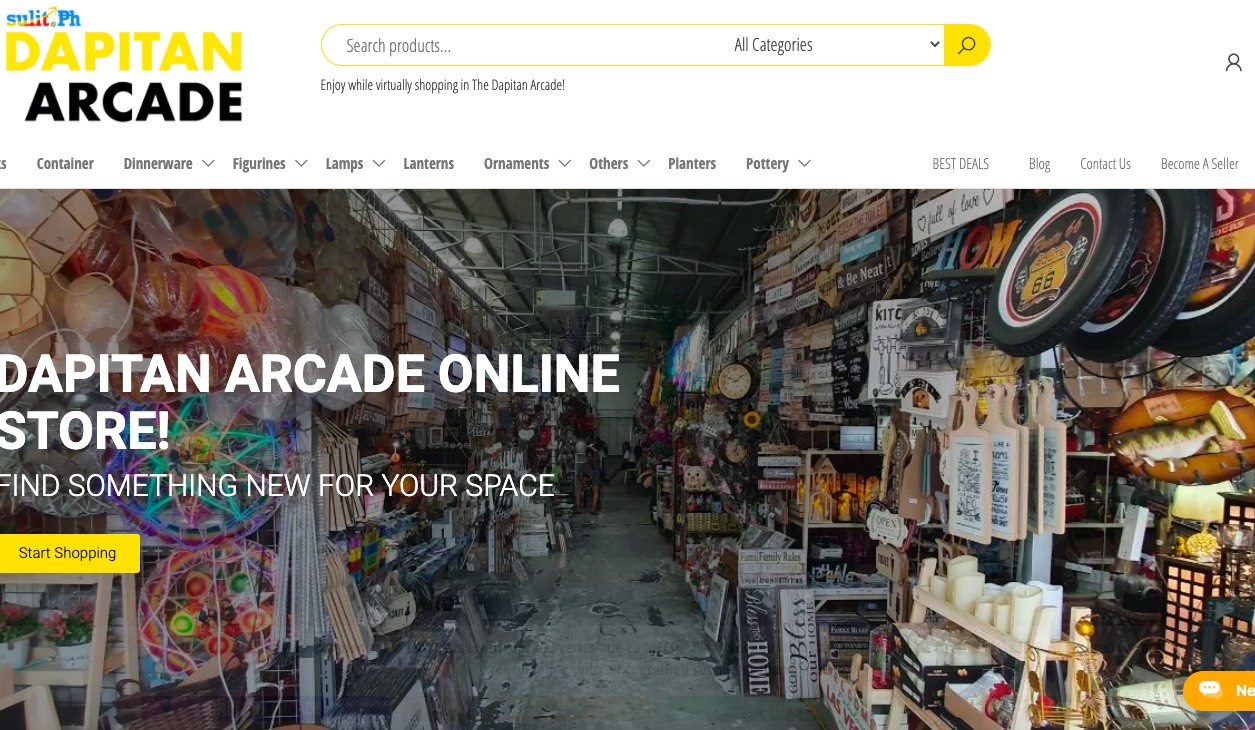Screen dimensions: 1255x730
Task: Click the Start Shopping button
Action: coord(68,553)
